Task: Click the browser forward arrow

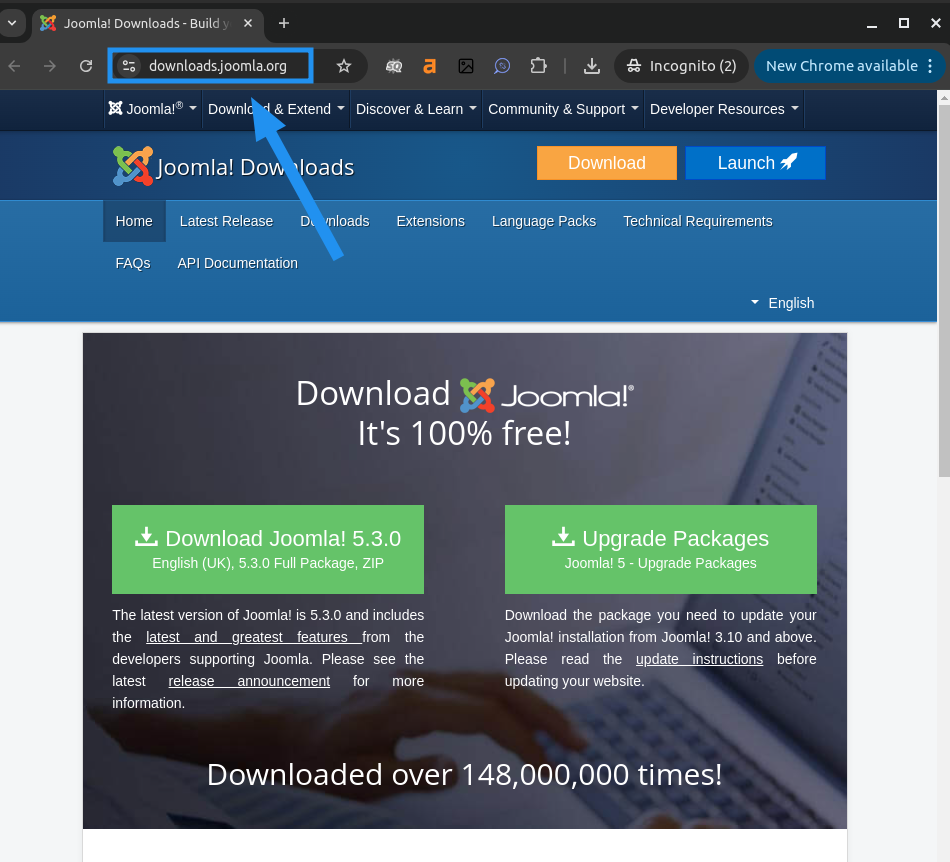Action: pyautogui.click(x=50, y=66)
